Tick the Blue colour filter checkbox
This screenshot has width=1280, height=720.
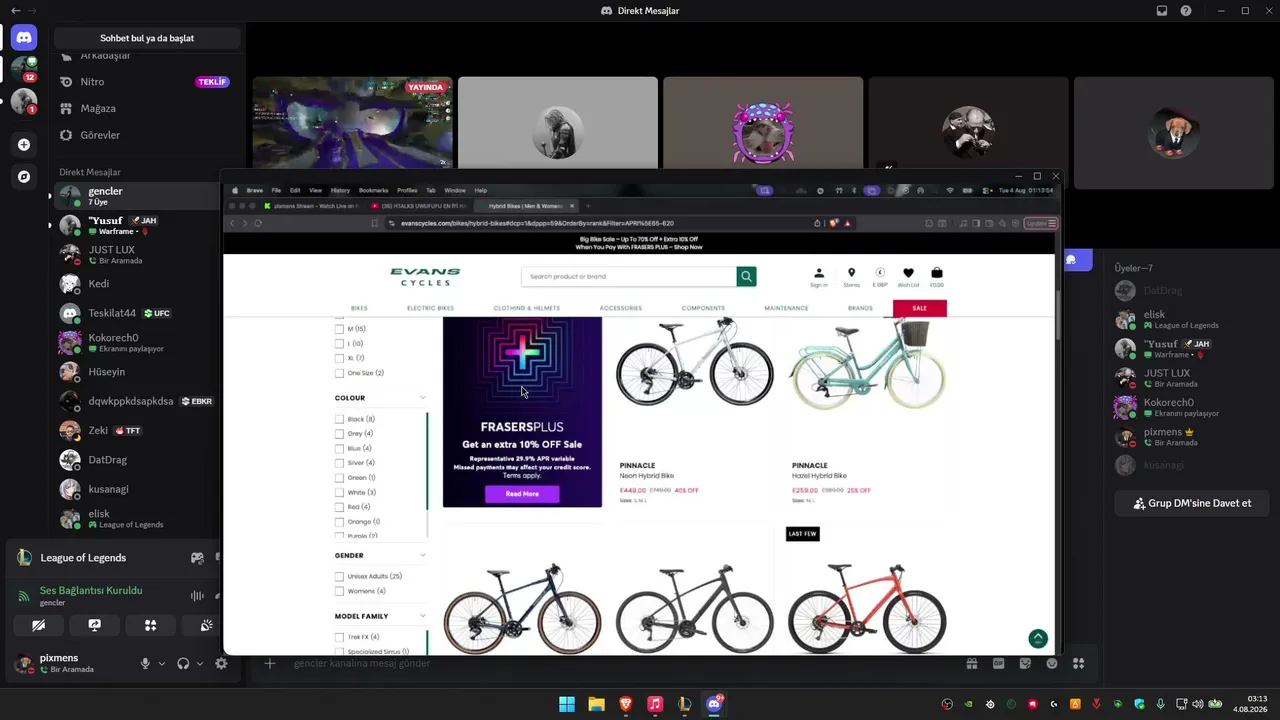pos(339,448)
